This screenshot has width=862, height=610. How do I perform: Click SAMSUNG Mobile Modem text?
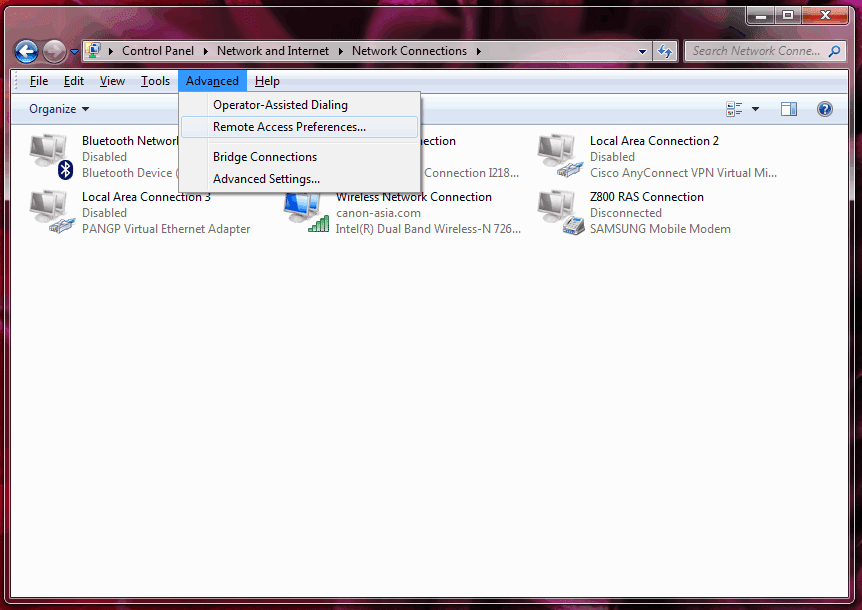click(660, 229)
